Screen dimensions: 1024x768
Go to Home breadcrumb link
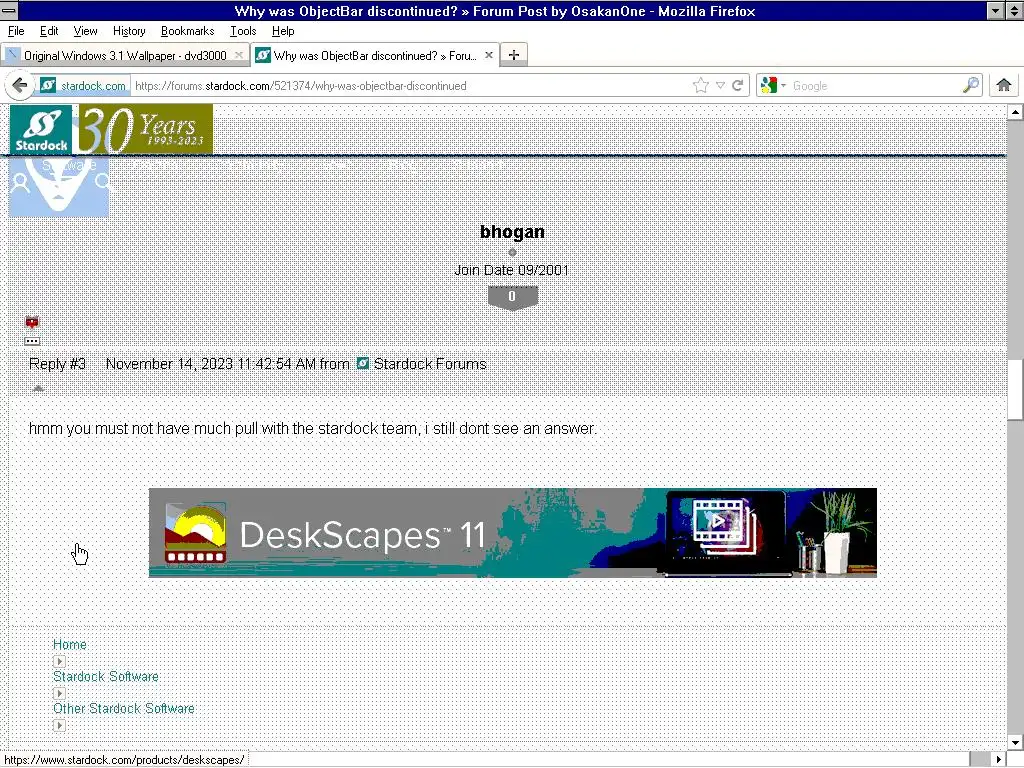70,645
